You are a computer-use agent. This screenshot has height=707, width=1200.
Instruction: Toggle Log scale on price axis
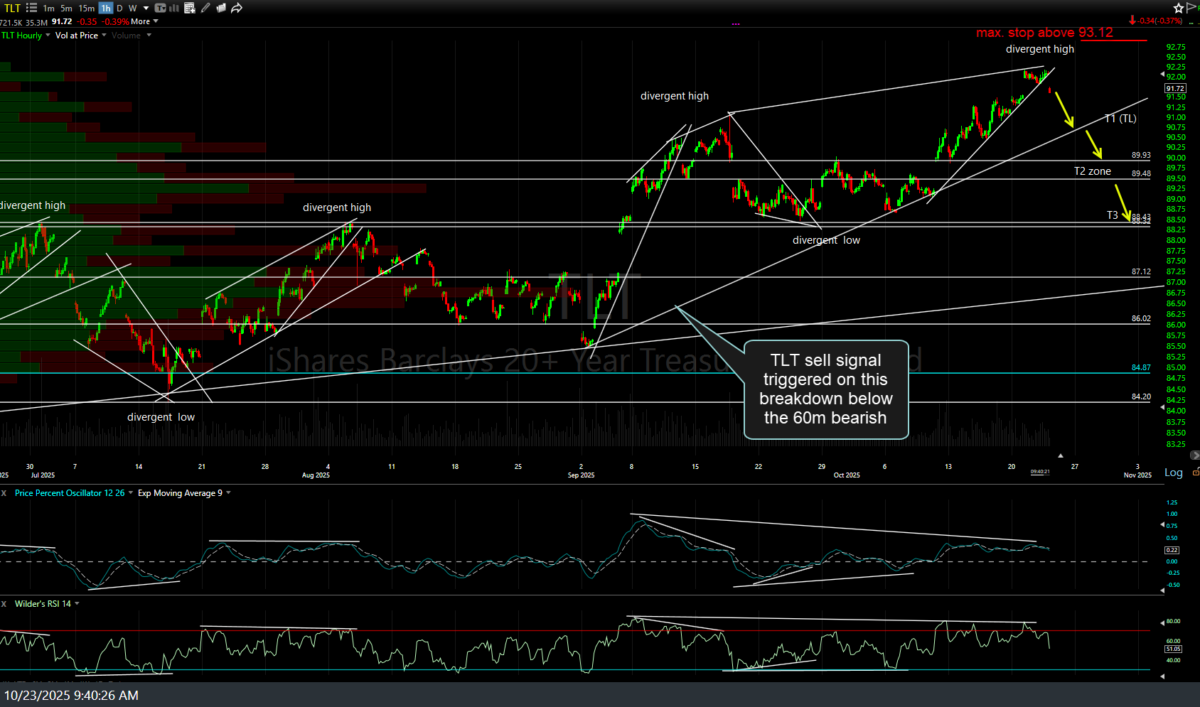coord(1172,472)
